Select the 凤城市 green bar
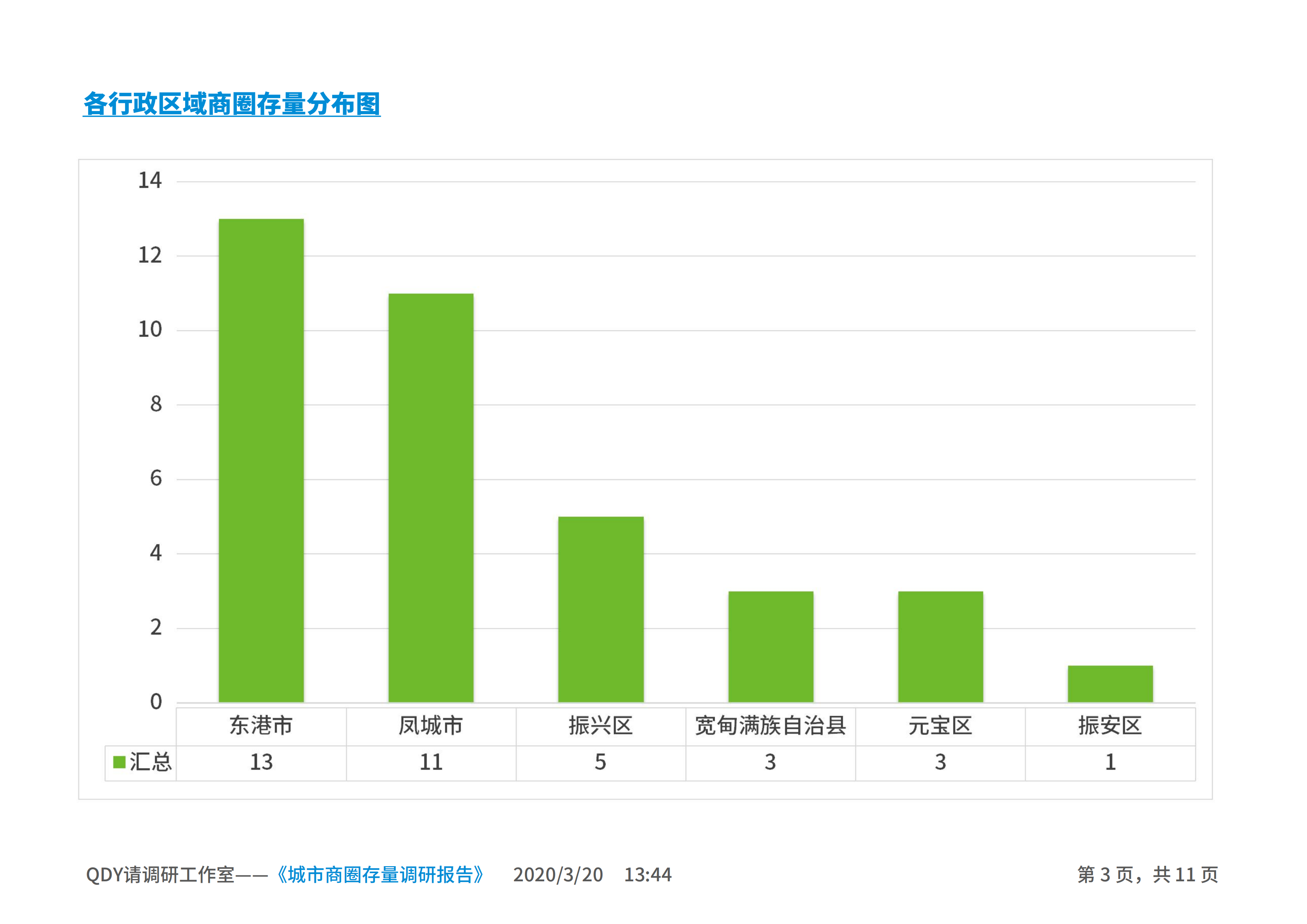1307x924 pixels. pyautogui.click(x=431, y=498)
